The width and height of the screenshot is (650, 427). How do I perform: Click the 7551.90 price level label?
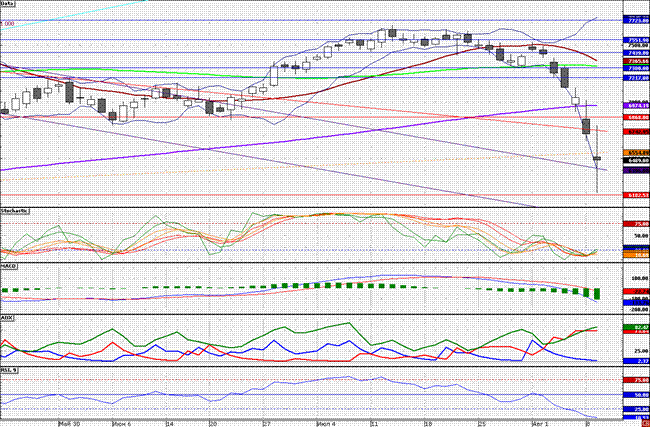click(636, 40)
